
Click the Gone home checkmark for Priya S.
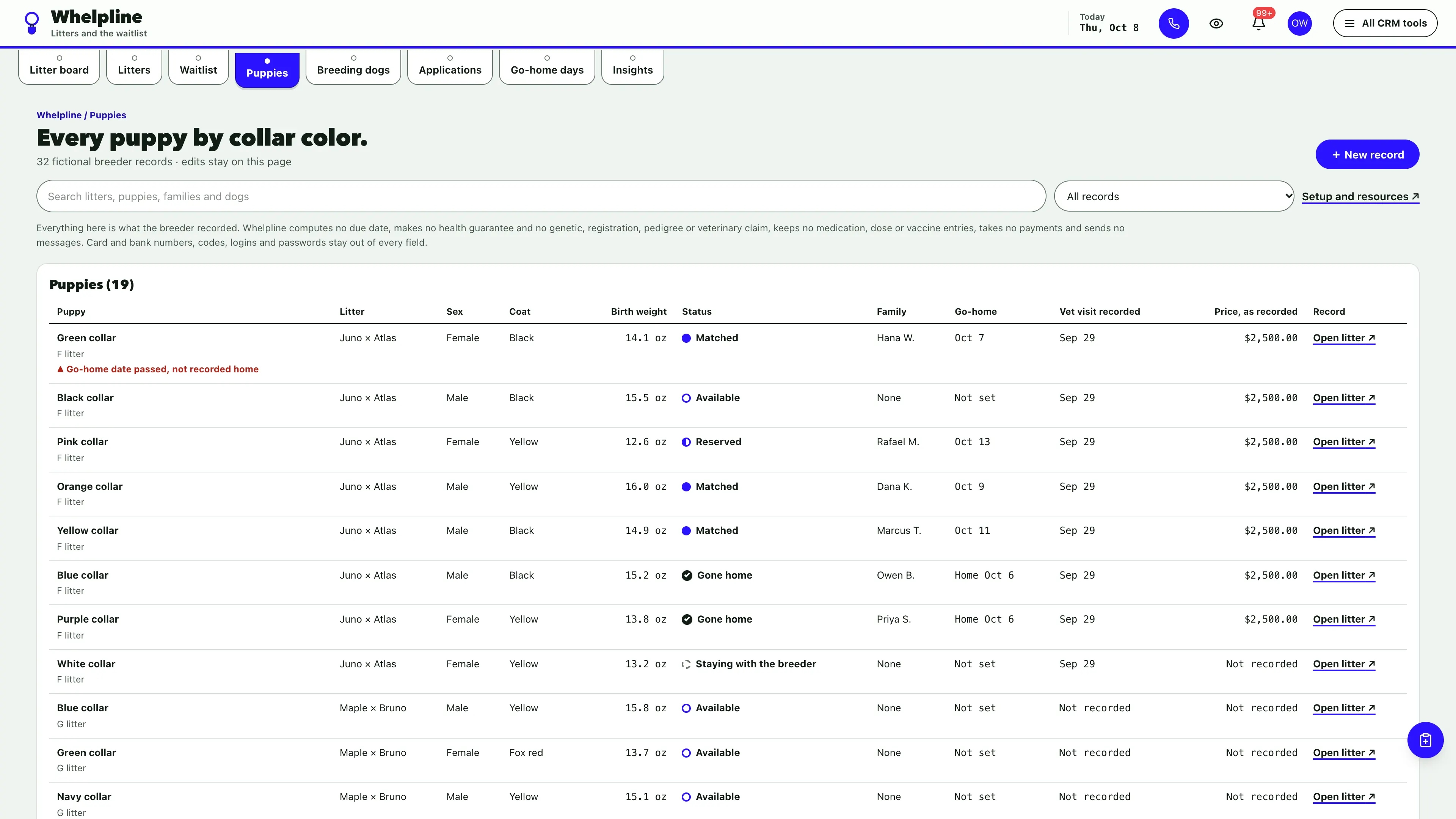[x=687, y=620]
